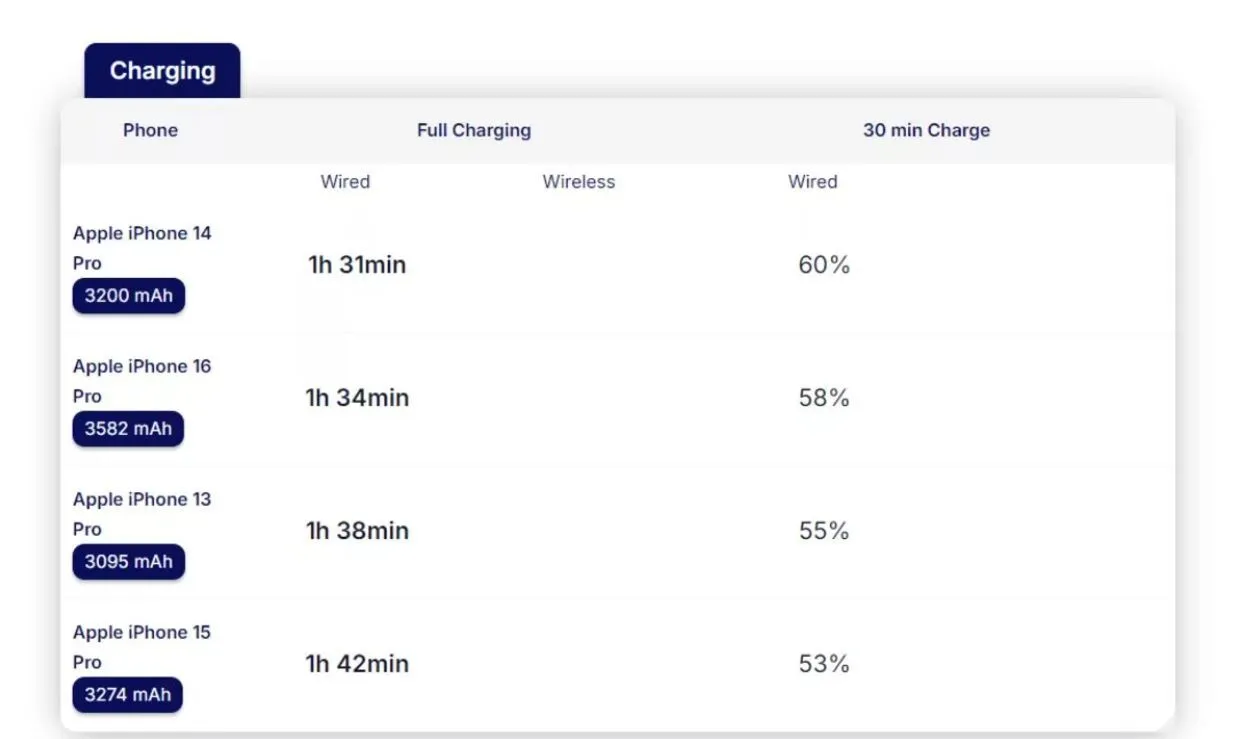Open the Apple iPhone 16 Pro link
This screenshot has height=739, width=1240.
(x=141, y=380)
